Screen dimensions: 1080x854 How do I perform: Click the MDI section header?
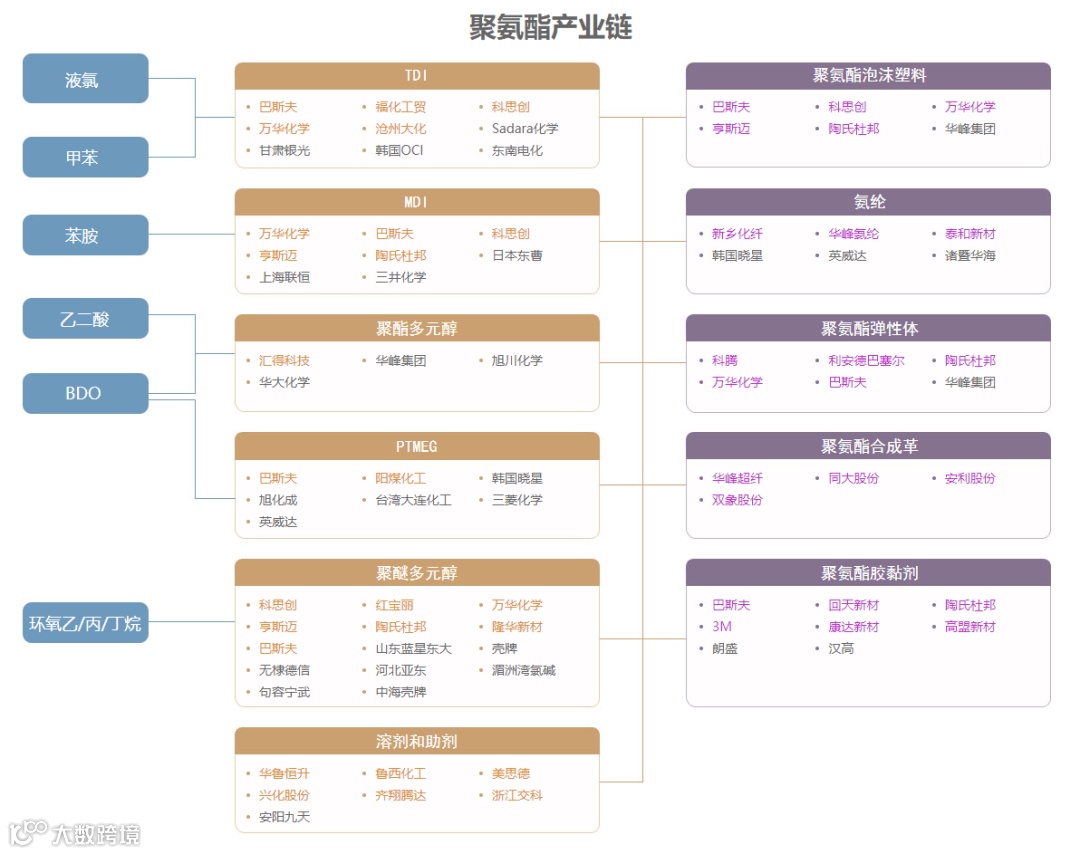416,201
